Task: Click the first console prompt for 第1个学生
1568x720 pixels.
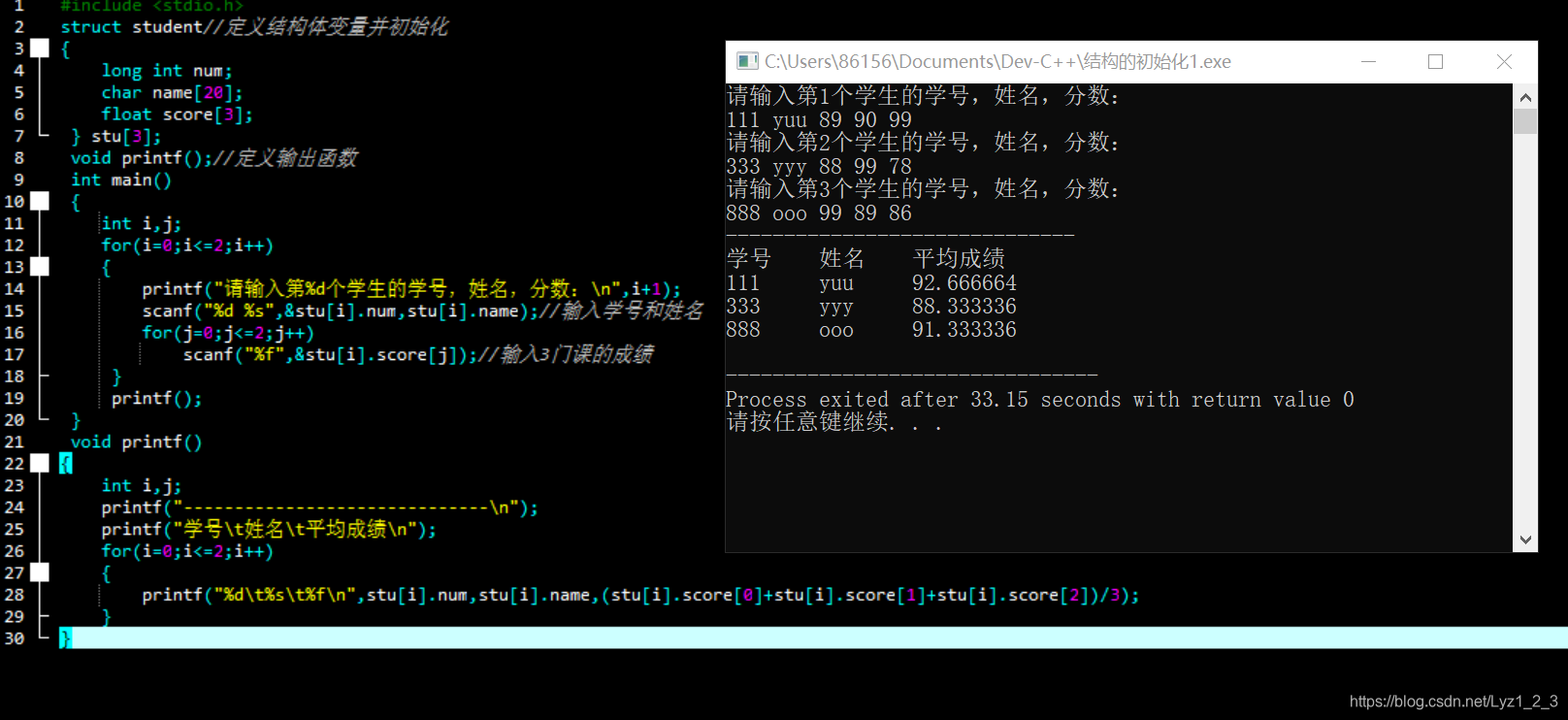Action: [923, 95]
